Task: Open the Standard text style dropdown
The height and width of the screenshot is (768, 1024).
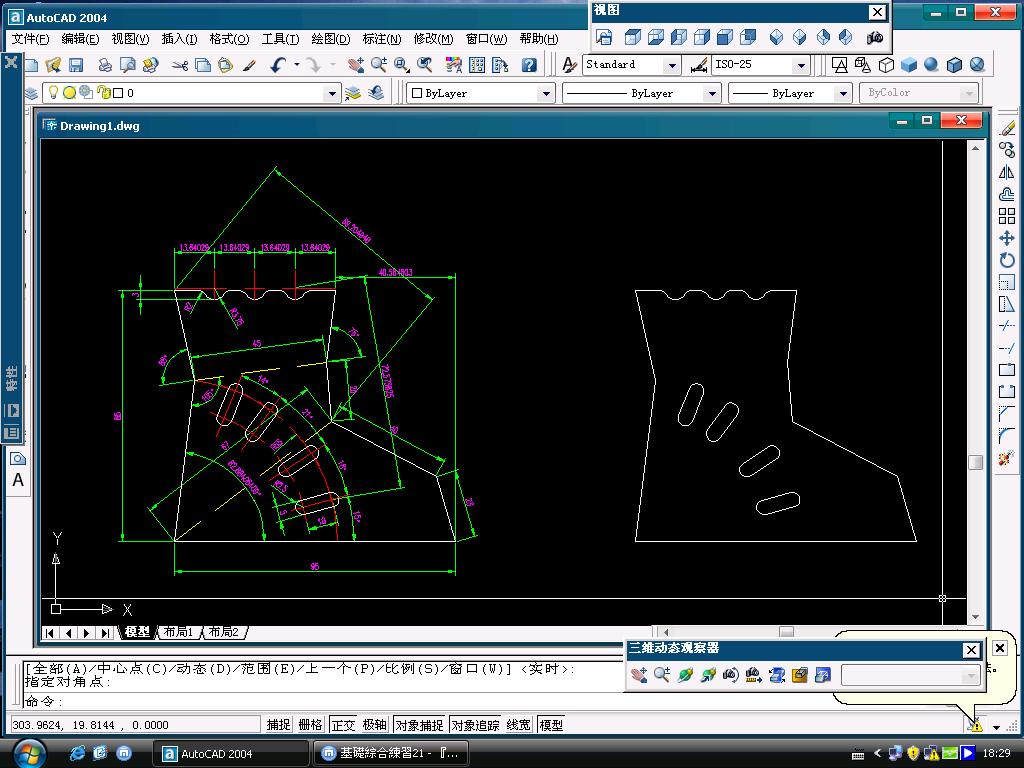Action: point(672,65)
